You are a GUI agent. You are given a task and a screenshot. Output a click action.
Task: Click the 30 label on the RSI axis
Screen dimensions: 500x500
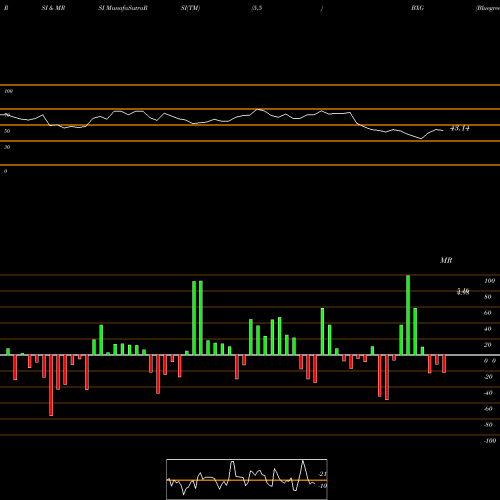pos(7,147)
